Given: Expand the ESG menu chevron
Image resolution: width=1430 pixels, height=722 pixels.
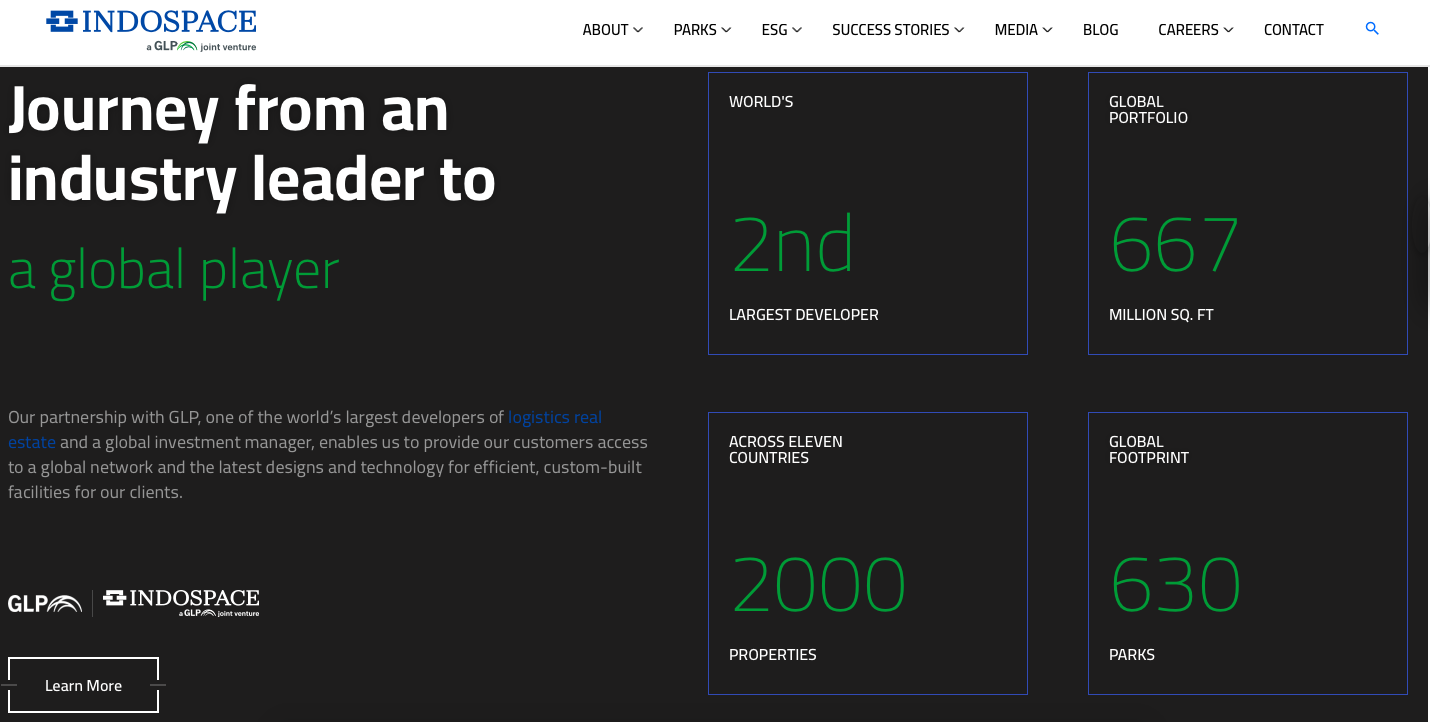Looking at the screenshot, I should (x=797, y=30).
